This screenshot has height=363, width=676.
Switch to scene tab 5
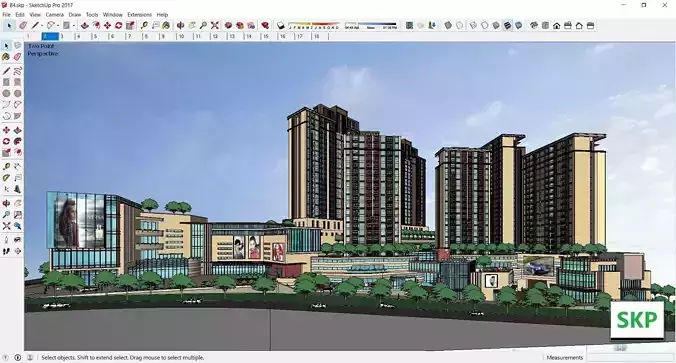100,36
